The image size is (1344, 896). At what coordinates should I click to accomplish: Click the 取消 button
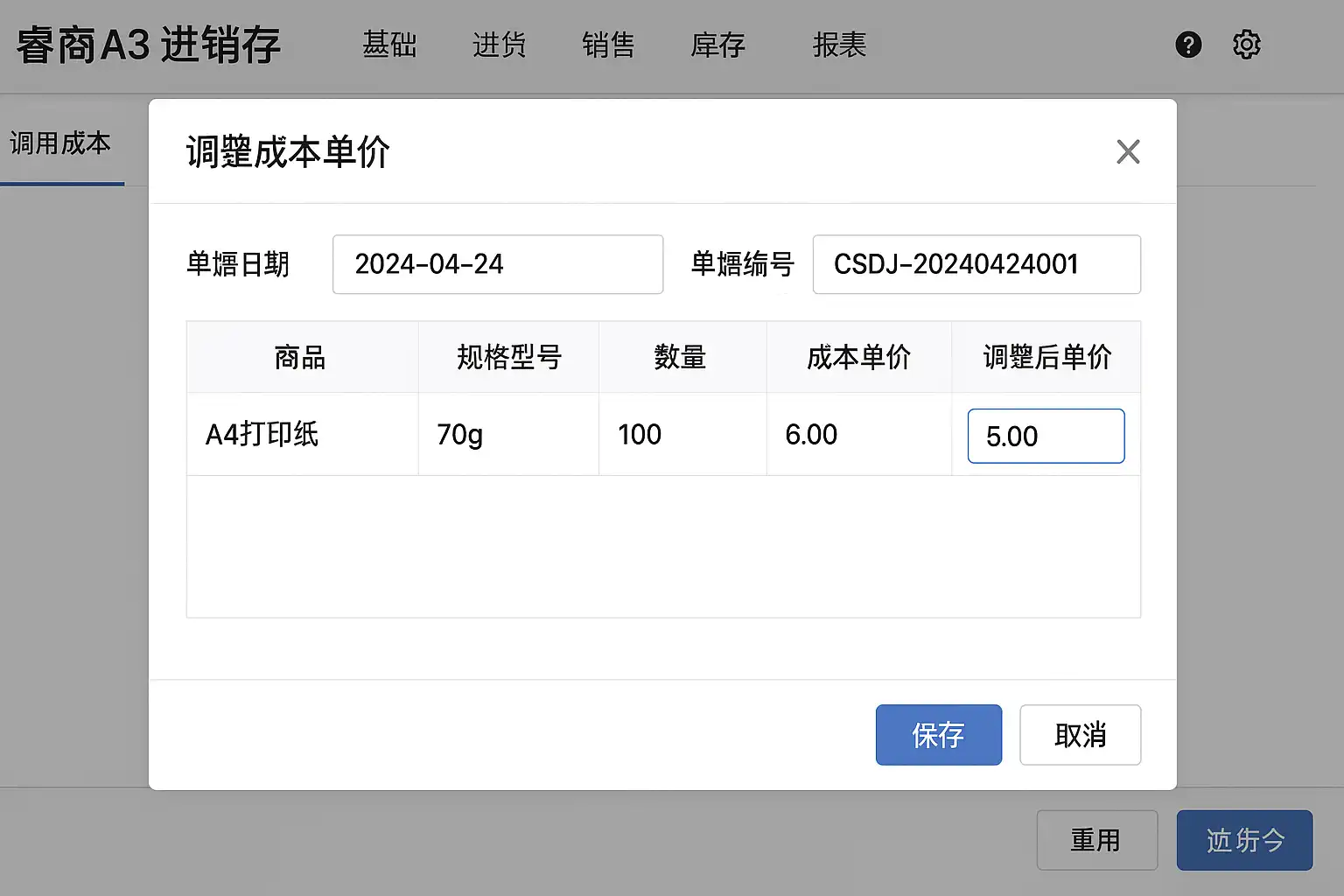(1080, 735)
